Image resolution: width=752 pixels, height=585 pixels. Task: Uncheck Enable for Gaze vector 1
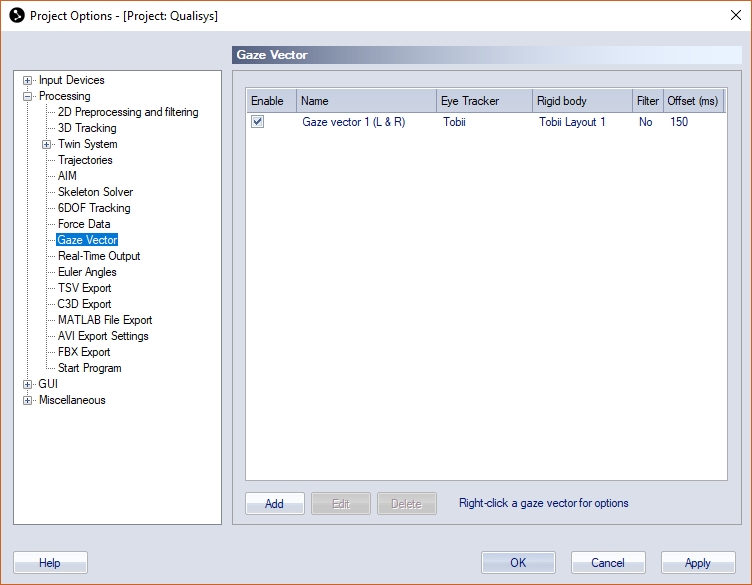pyautogui.click(x=258, y=122)
